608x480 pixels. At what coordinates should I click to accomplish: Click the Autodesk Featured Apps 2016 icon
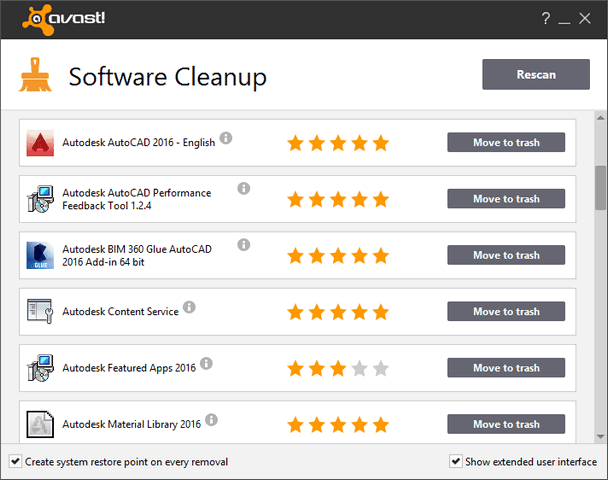(x=40, y=368)
